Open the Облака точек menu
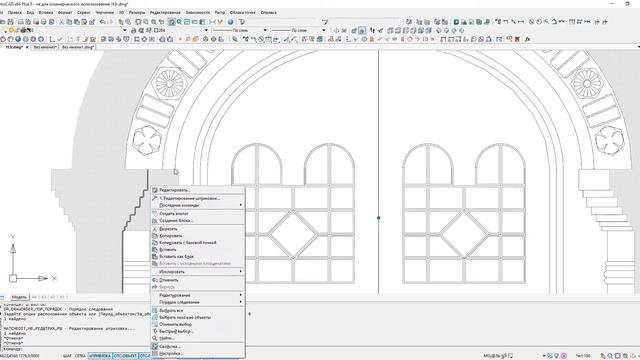Screen dimensions: 640x360 (243, 13)
